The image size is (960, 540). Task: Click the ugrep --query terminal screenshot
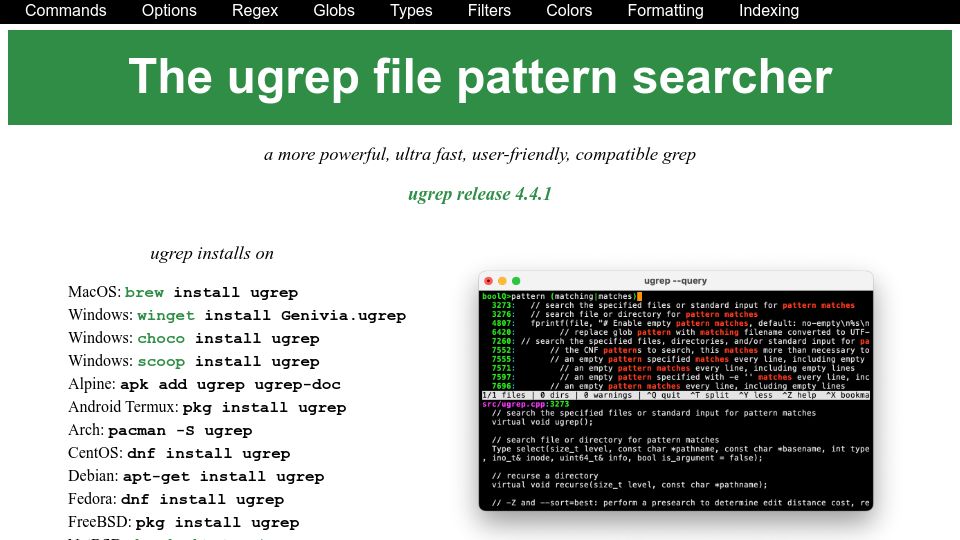pyautogui.click(x=676, y=391)
